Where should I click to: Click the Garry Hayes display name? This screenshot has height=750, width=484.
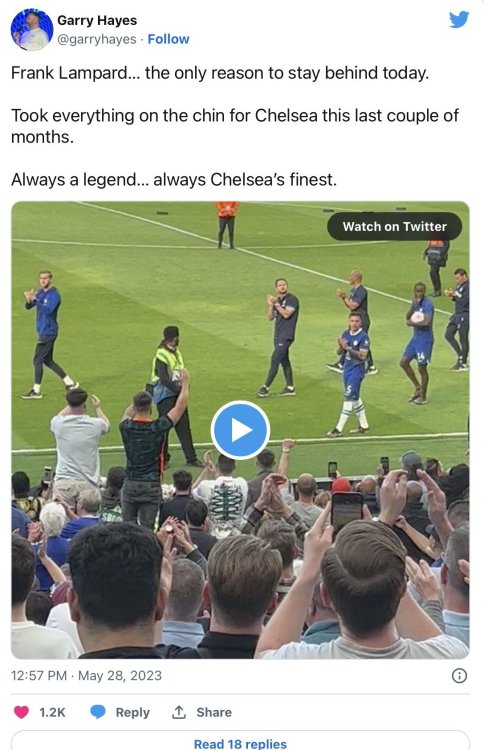(97, 21)
